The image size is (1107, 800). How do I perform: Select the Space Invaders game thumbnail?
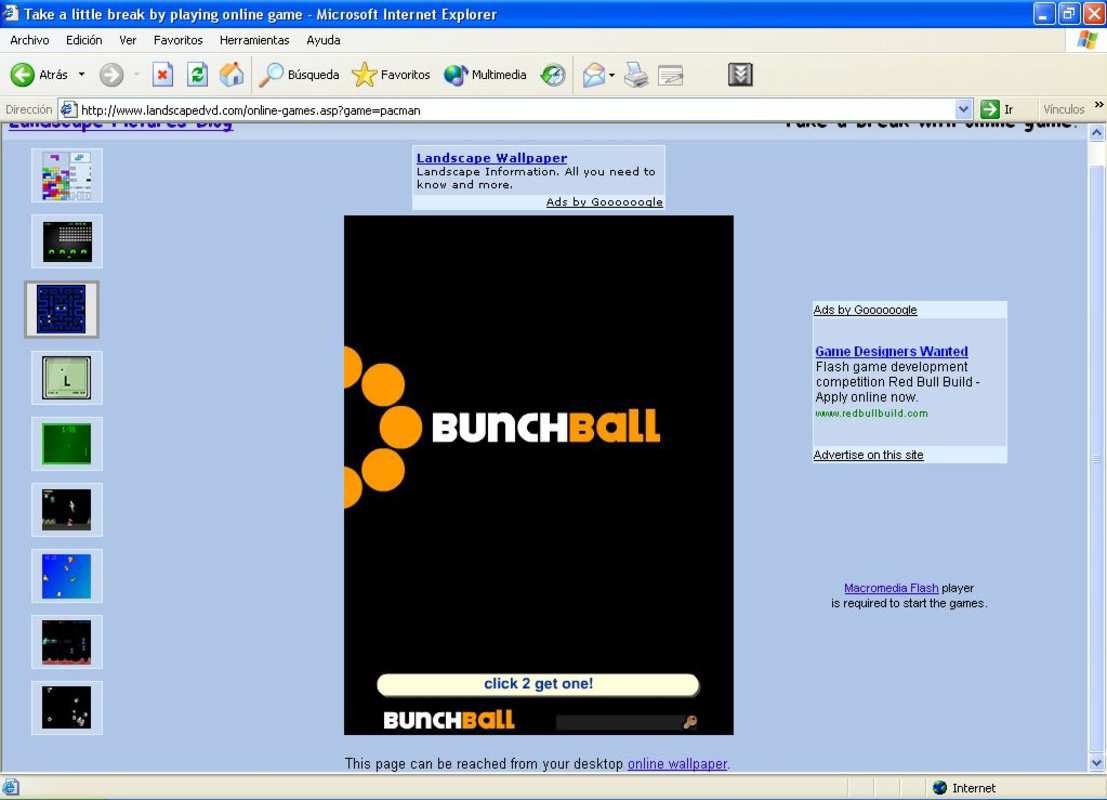[67, 241]
